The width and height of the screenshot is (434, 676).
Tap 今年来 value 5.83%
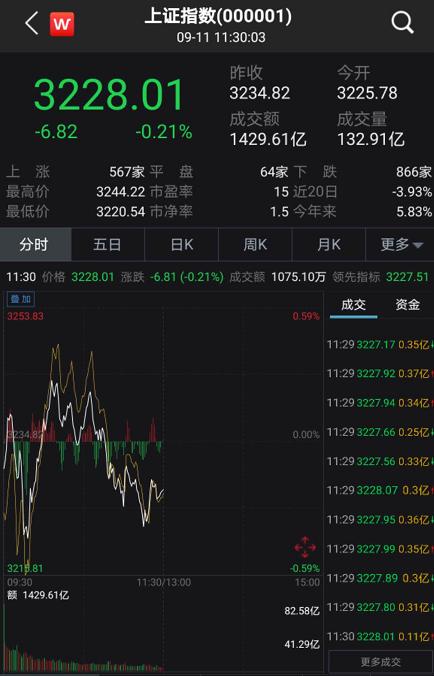415,212
